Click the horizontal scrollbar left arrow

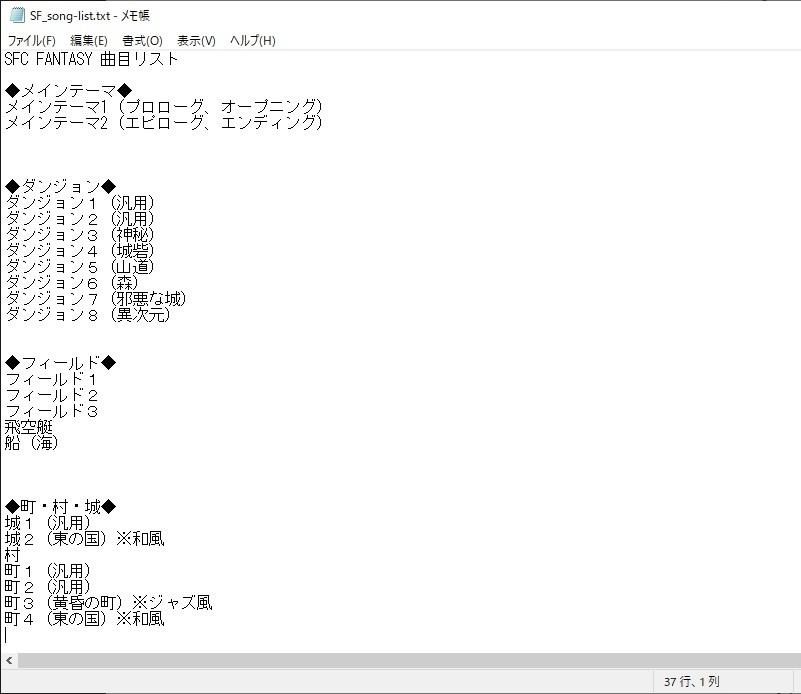tap(9, 660)
